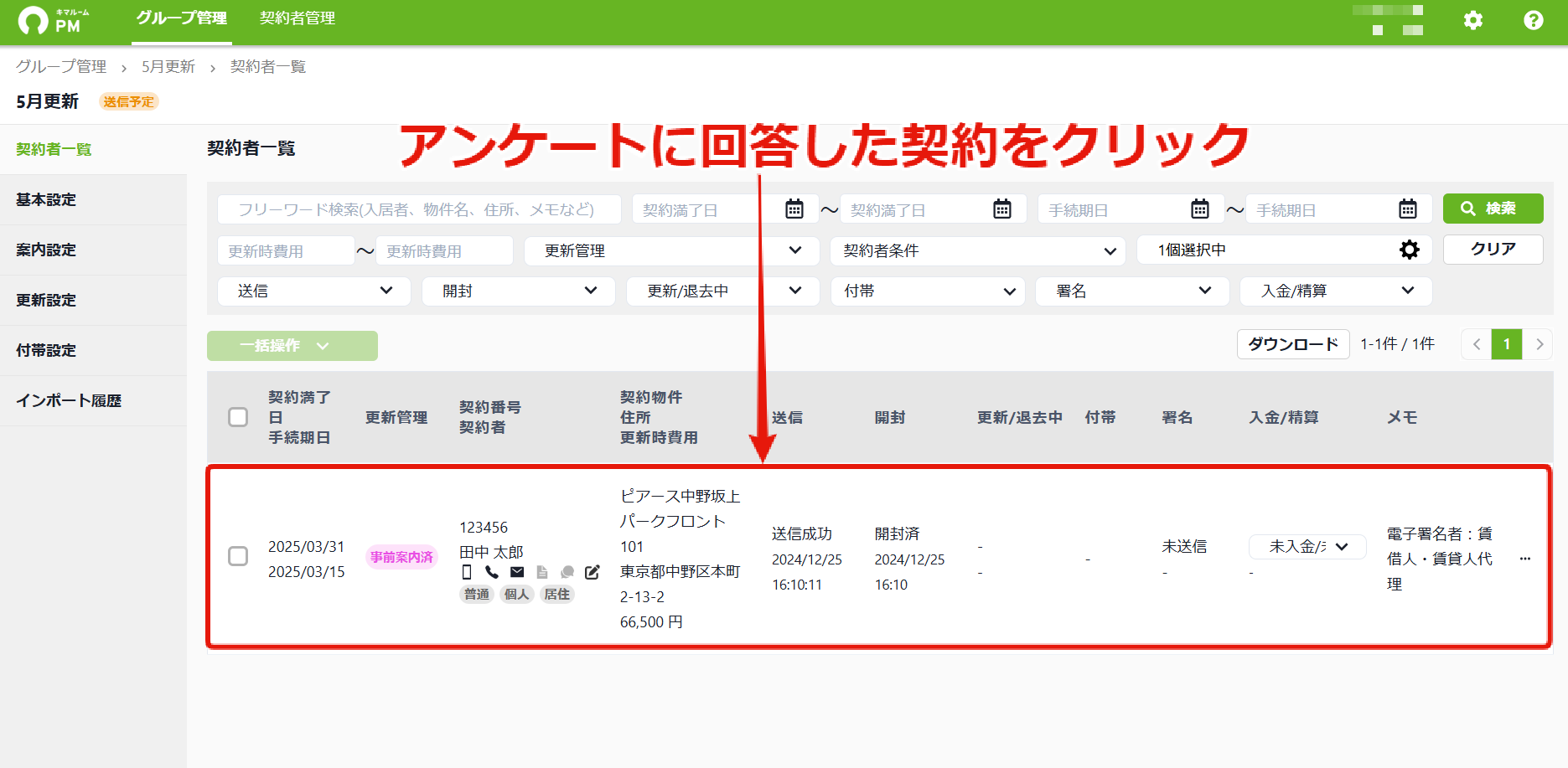Click the クリア button
Viewport: 1568px width, 768px height.
(x=1493, y=249)
